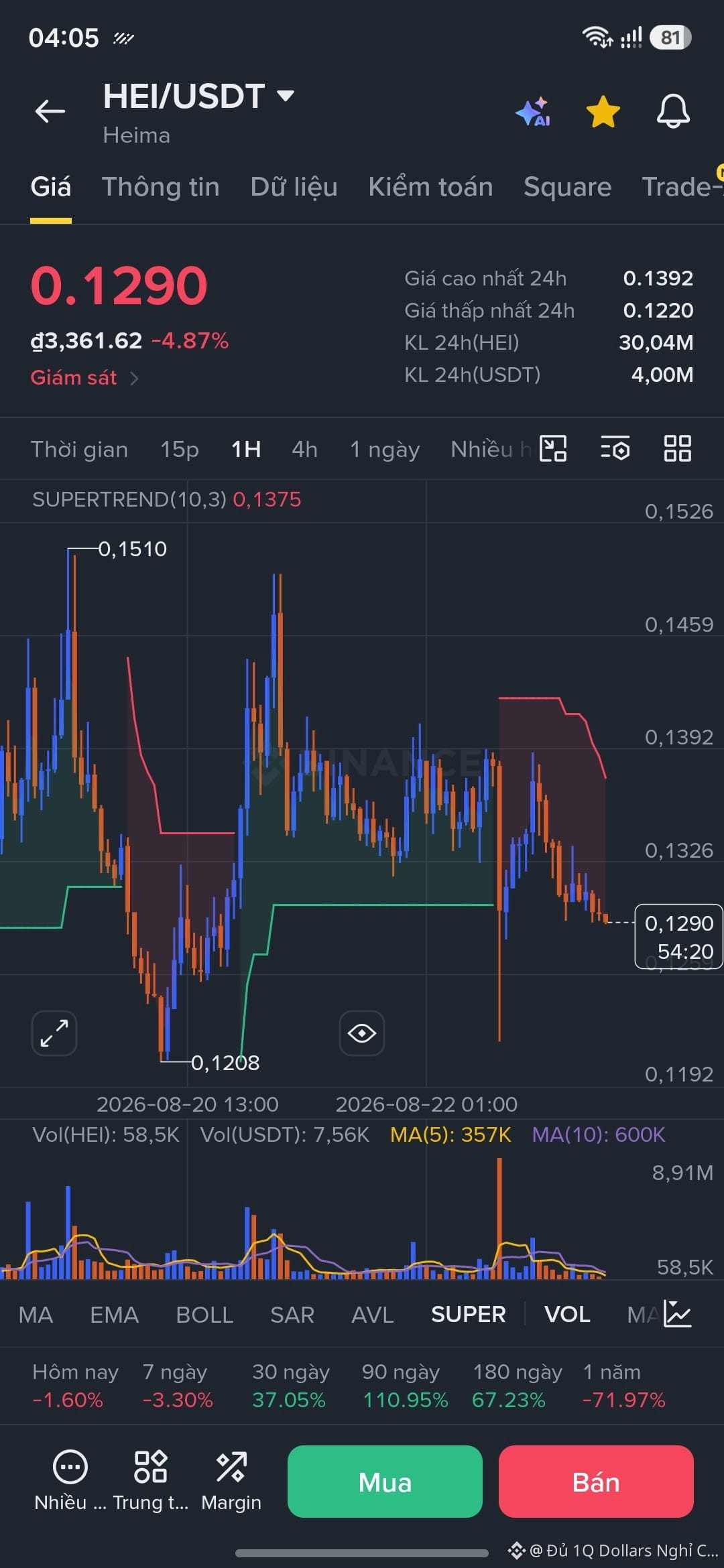
Task: Open the Giám sát link
Action: pyautogui.click(x=74, y=378)
